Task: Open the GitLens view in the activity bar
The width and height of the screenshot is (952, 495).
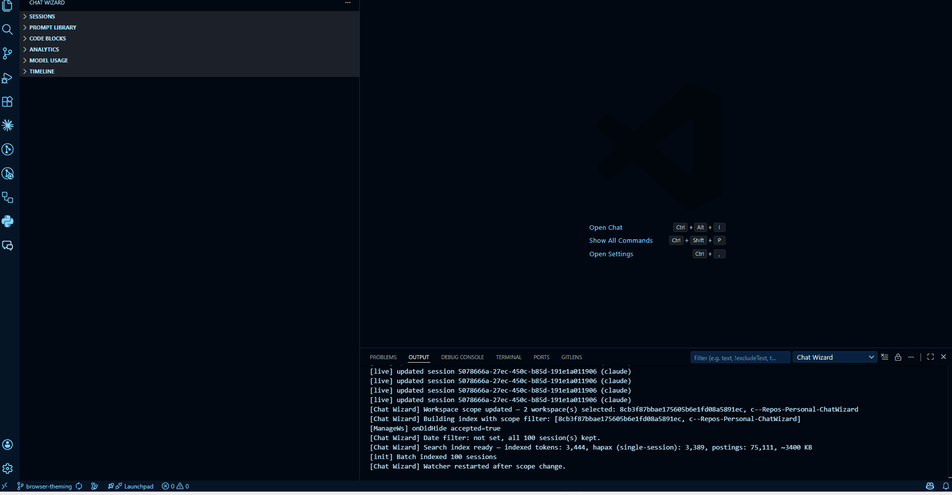Action: [7, 149]
